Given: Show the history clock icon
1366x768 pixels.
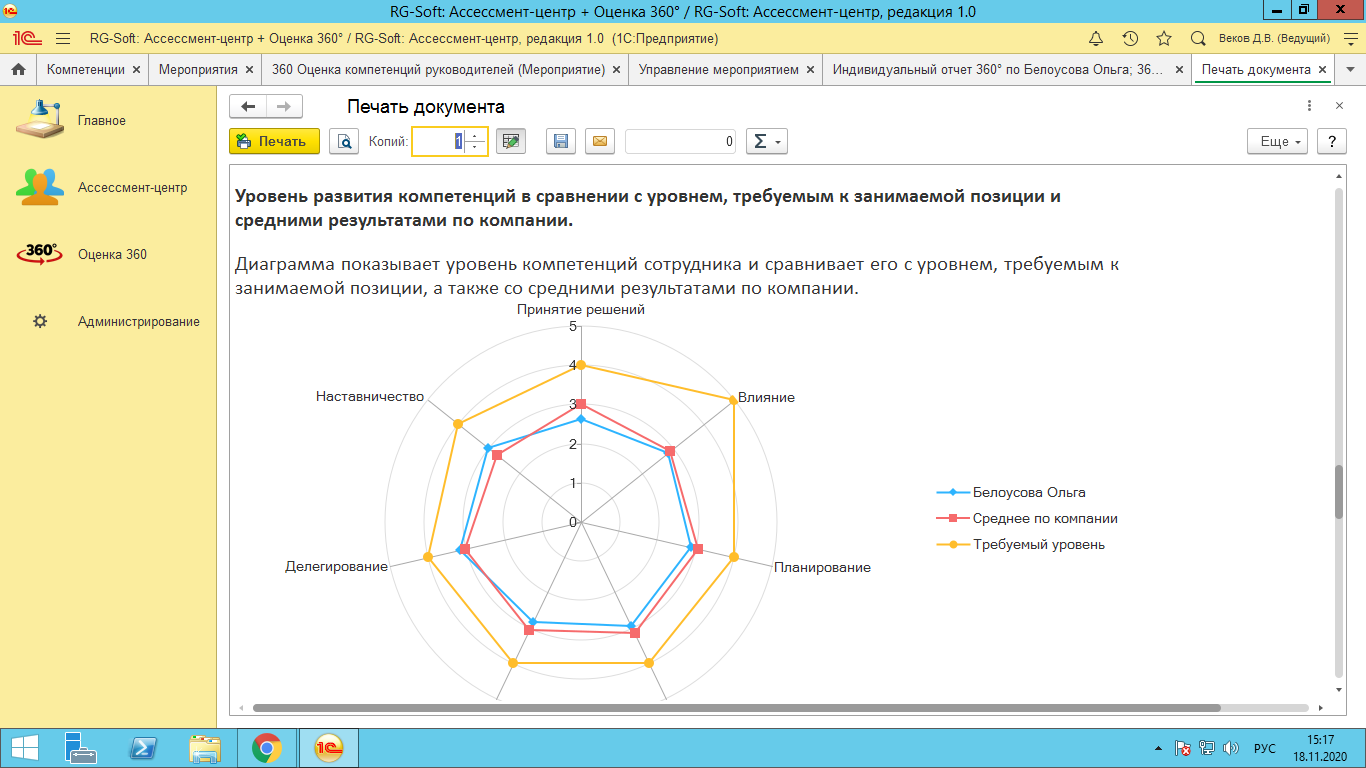Looking at the screenshot, I should 1130,39.
